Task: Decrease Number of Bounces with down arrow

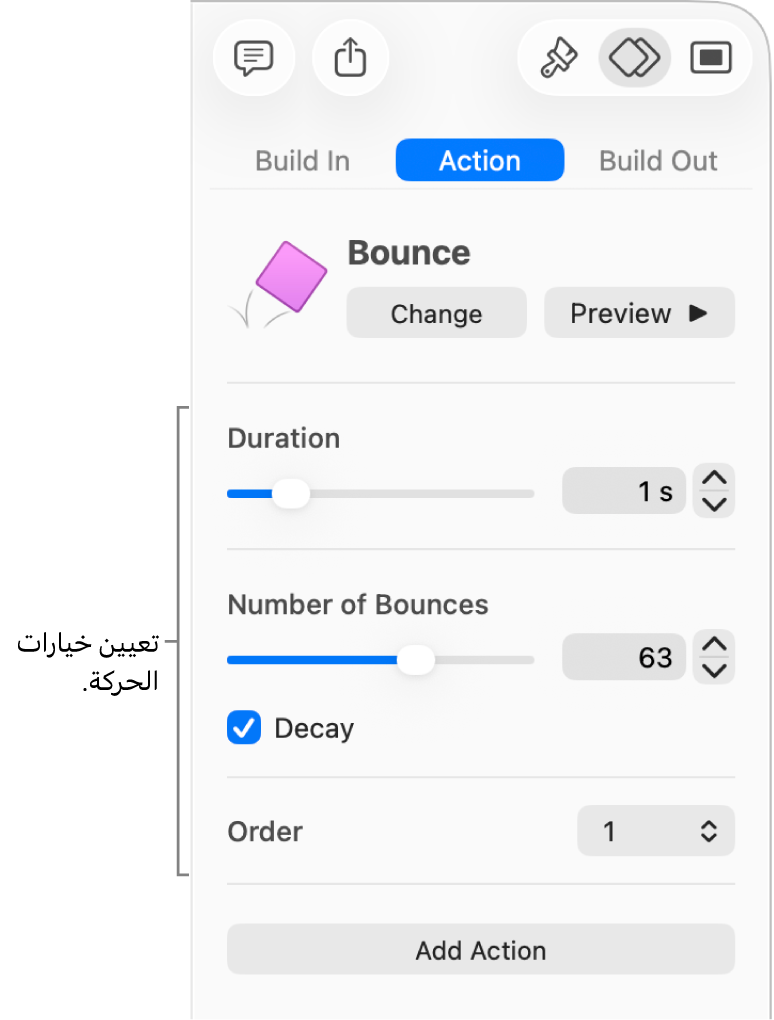Action: point(714,669)
